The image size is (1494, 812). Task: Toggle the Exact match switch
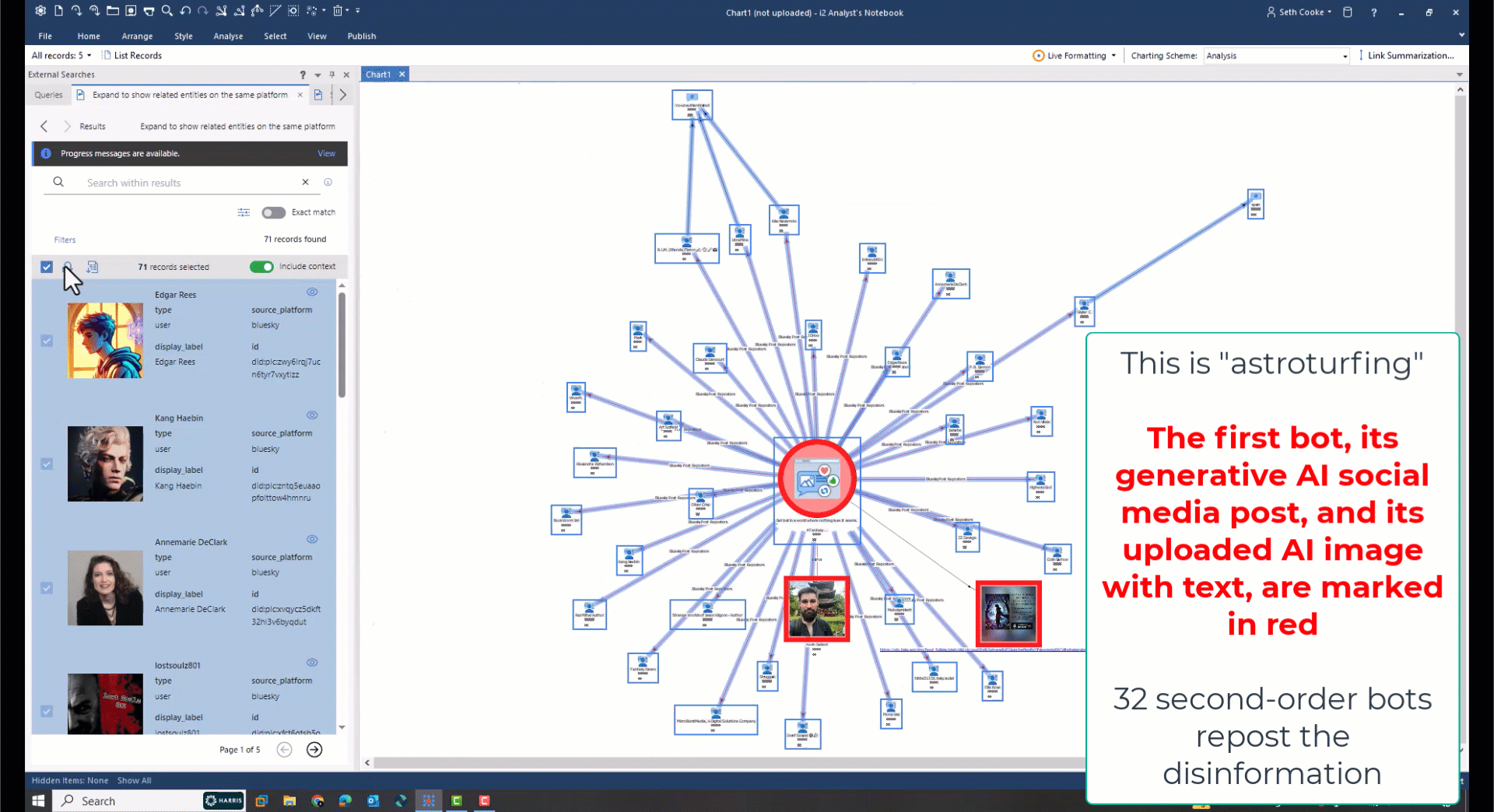(273, 212)
